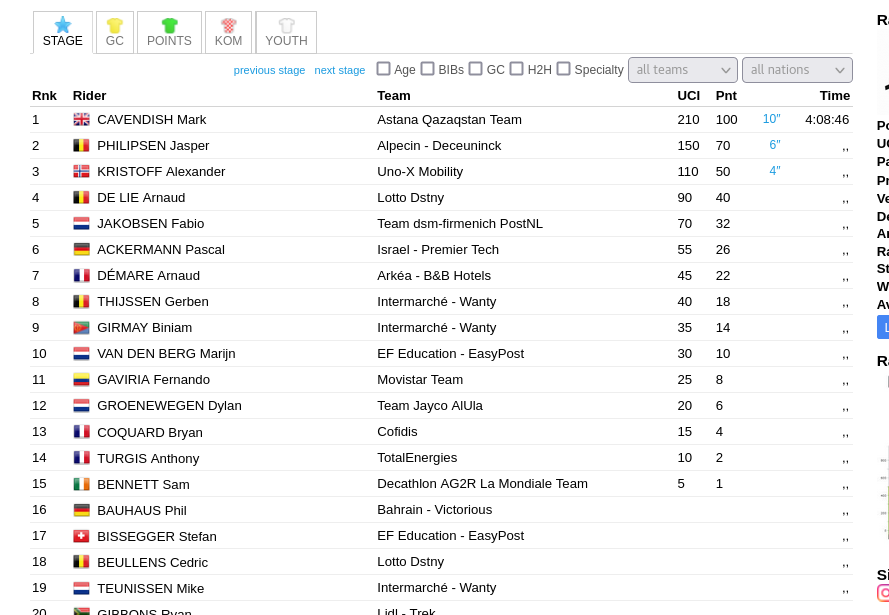Open the all nations dropdown
889x615 pixels.
(797, 70)
